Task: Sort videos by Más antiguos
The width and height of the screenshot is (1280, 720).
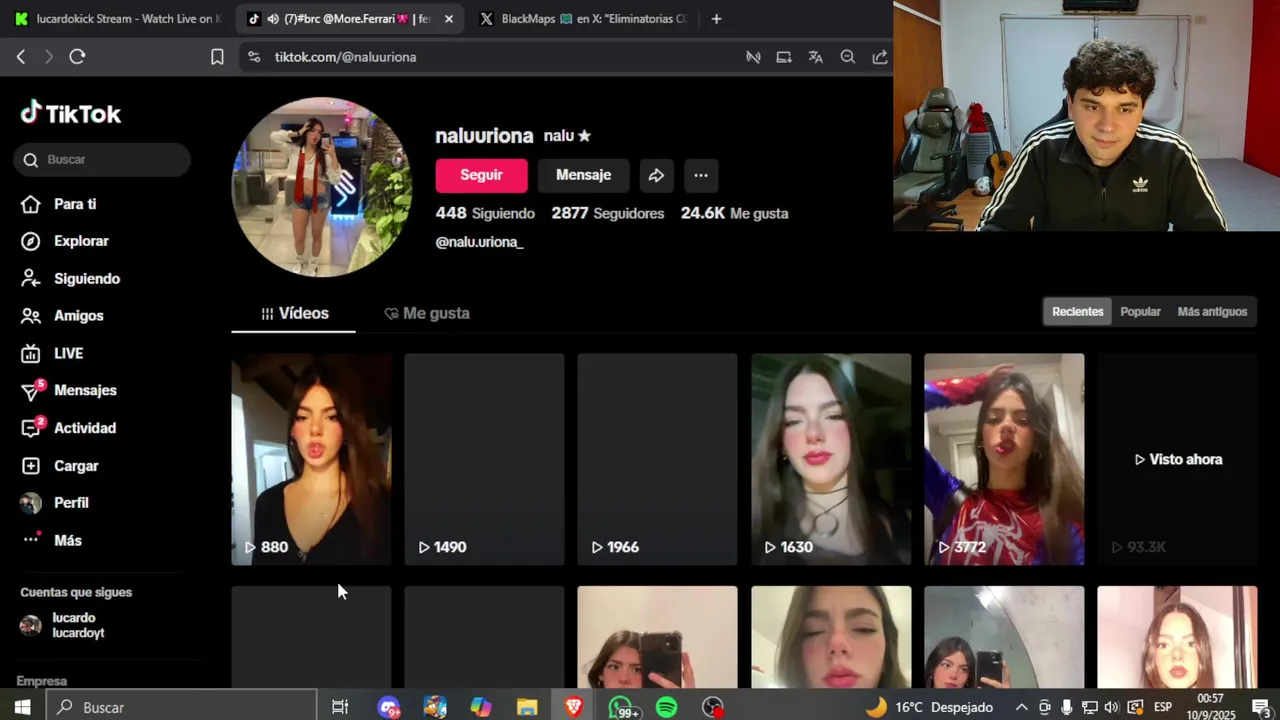Action: click(x=1212, y=312)
